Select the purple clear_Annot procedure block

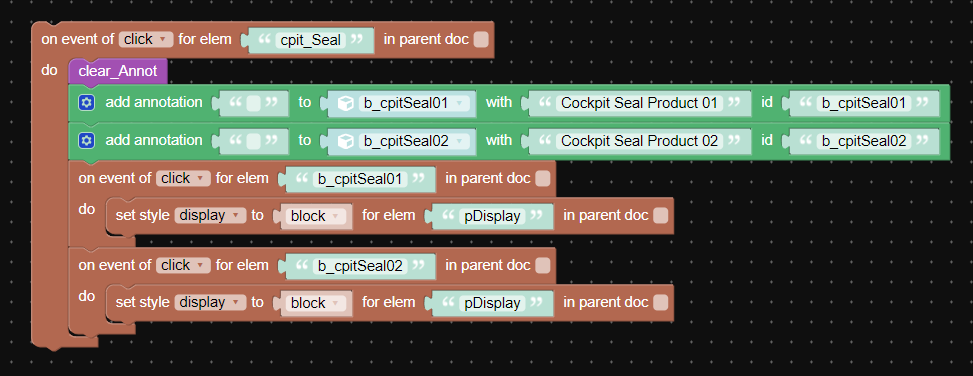[x=118, y=71]
